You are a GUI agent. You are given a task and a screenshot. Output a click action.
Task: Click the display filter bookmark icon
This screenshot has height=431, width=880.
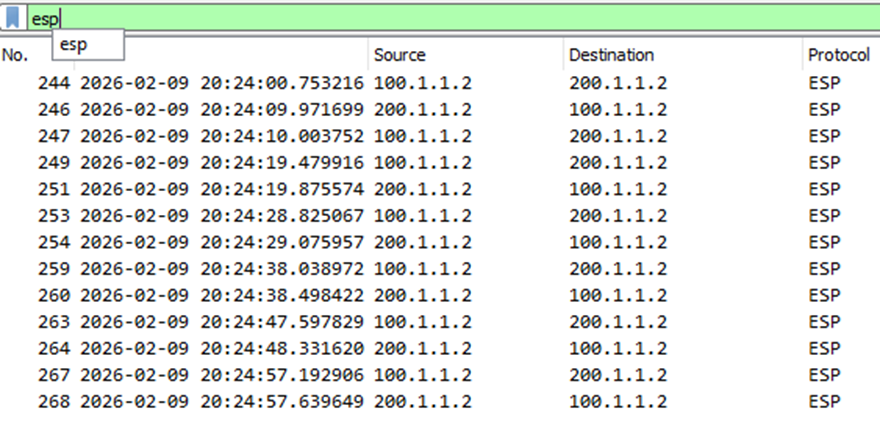point(13,18)
